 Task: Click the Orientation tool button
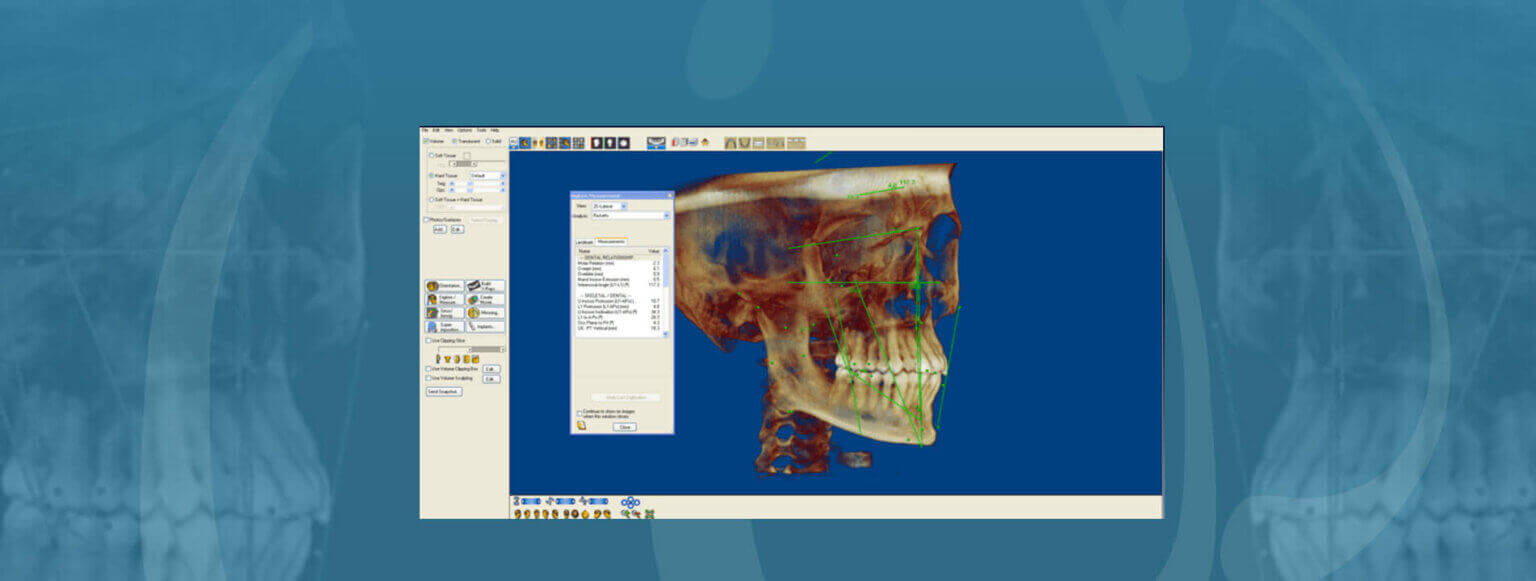(444, 286)
